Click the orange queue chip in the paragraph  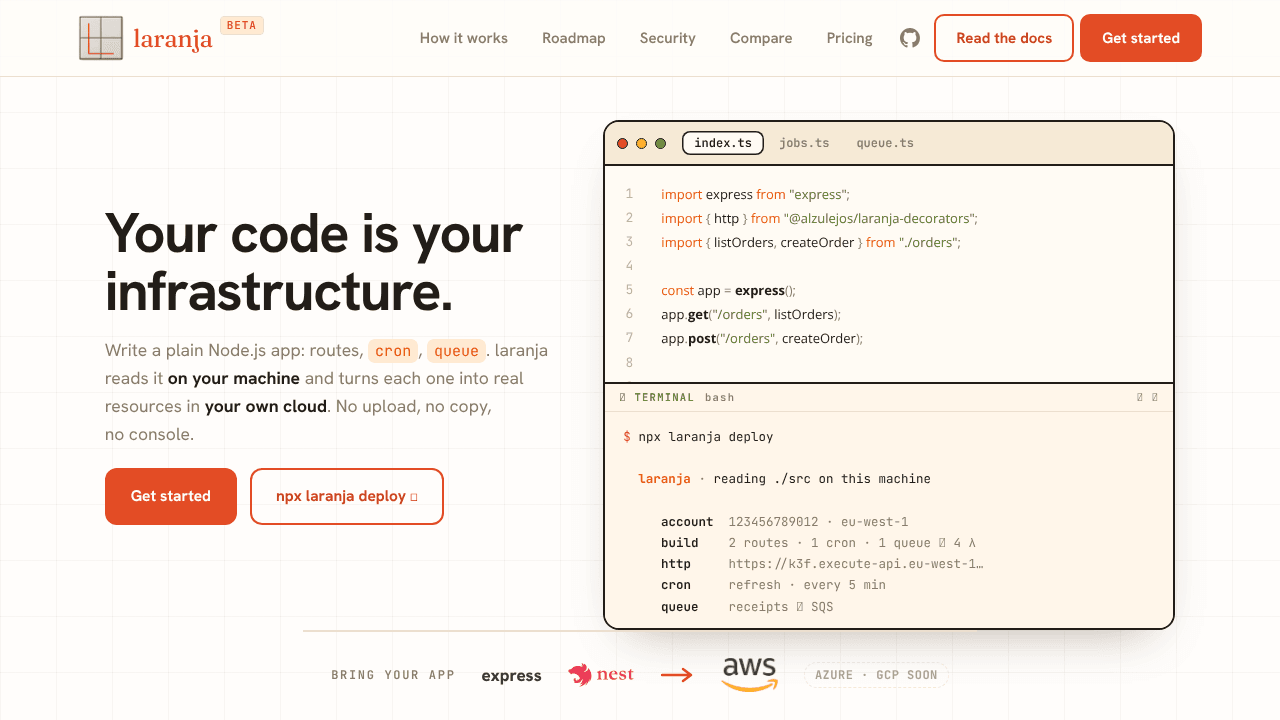[x=457, y=351]
